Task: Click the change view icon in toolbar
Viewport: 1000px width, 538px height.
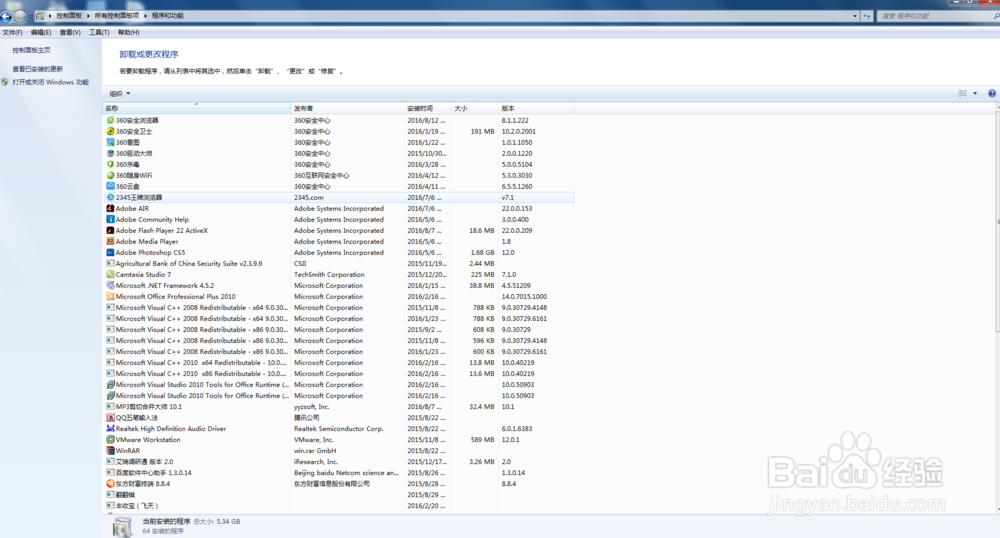Action: (962, 93)
